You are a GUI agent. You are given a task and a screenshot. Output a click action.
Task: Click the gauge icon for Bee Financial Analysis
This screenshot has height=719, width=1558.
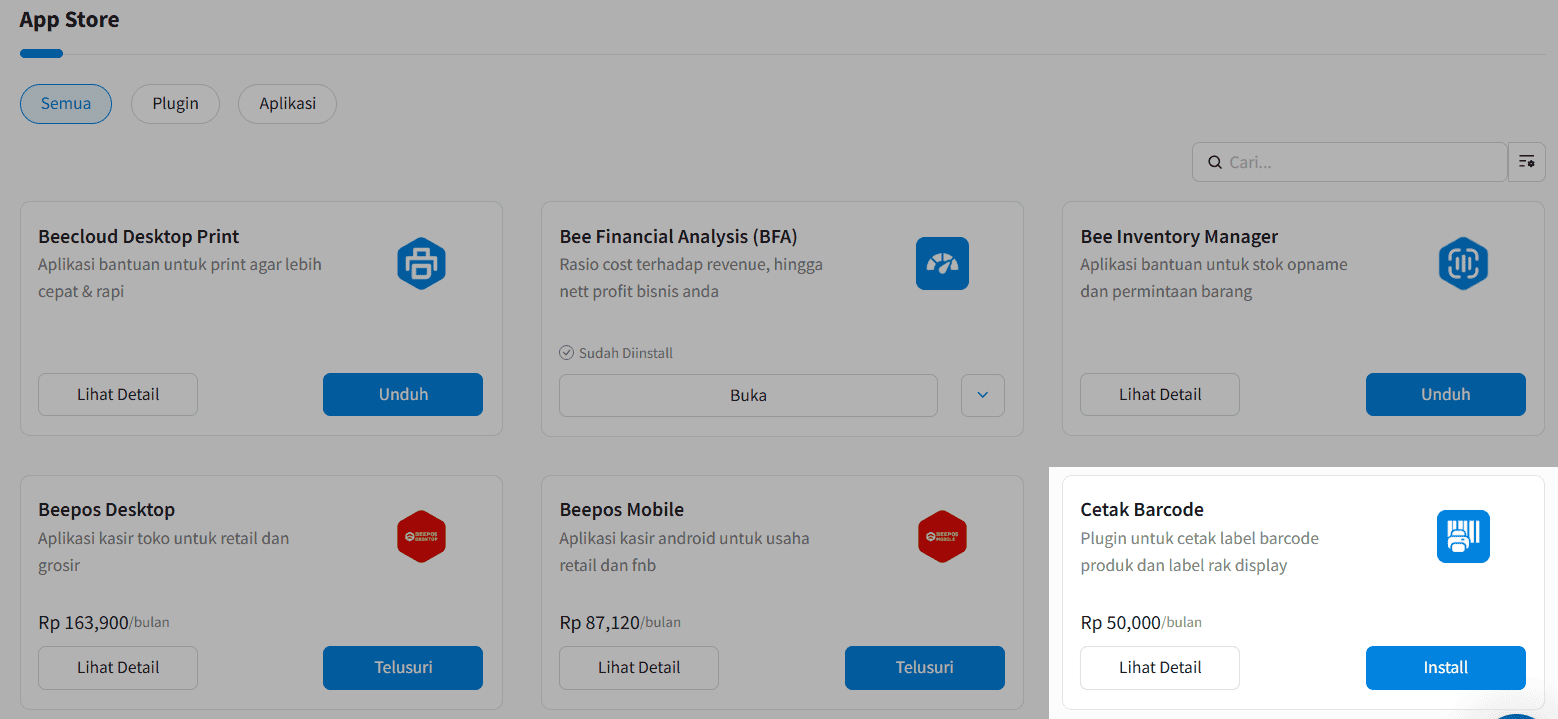(942, 263)
